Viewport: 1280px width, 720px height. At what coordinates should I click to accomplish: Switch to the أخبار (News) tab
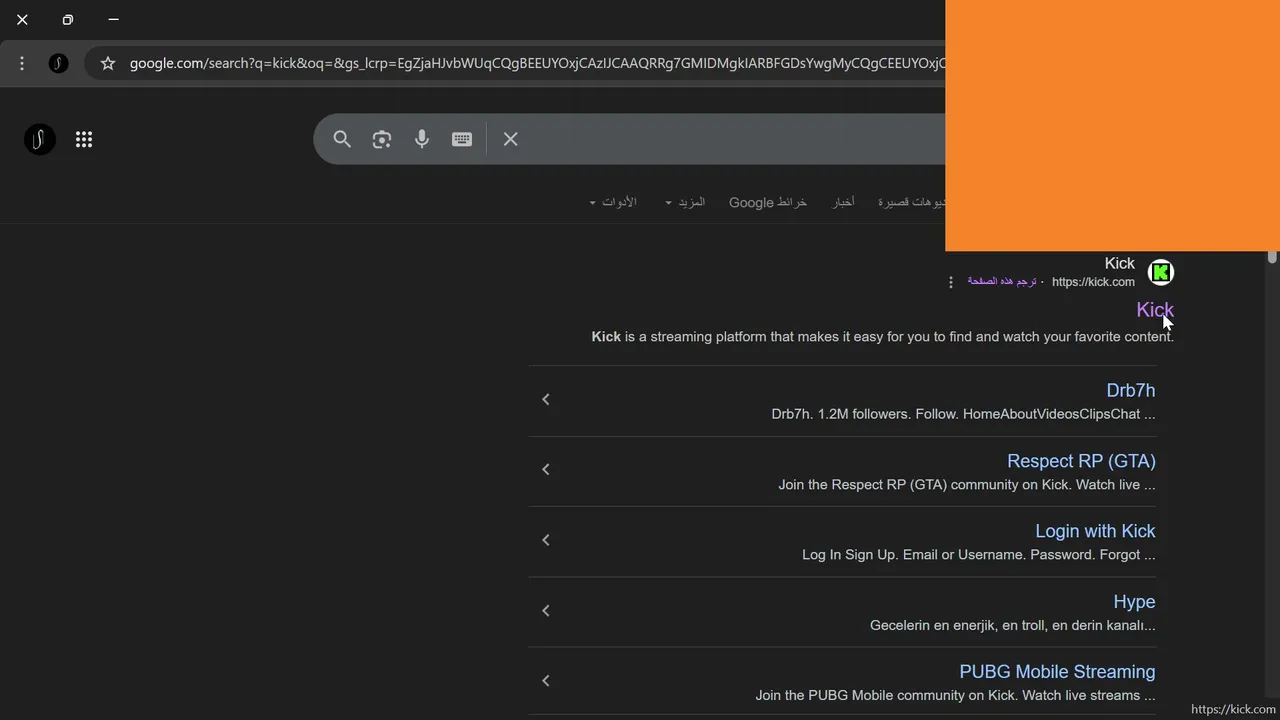pyautogui.click(x=843, y=202)
